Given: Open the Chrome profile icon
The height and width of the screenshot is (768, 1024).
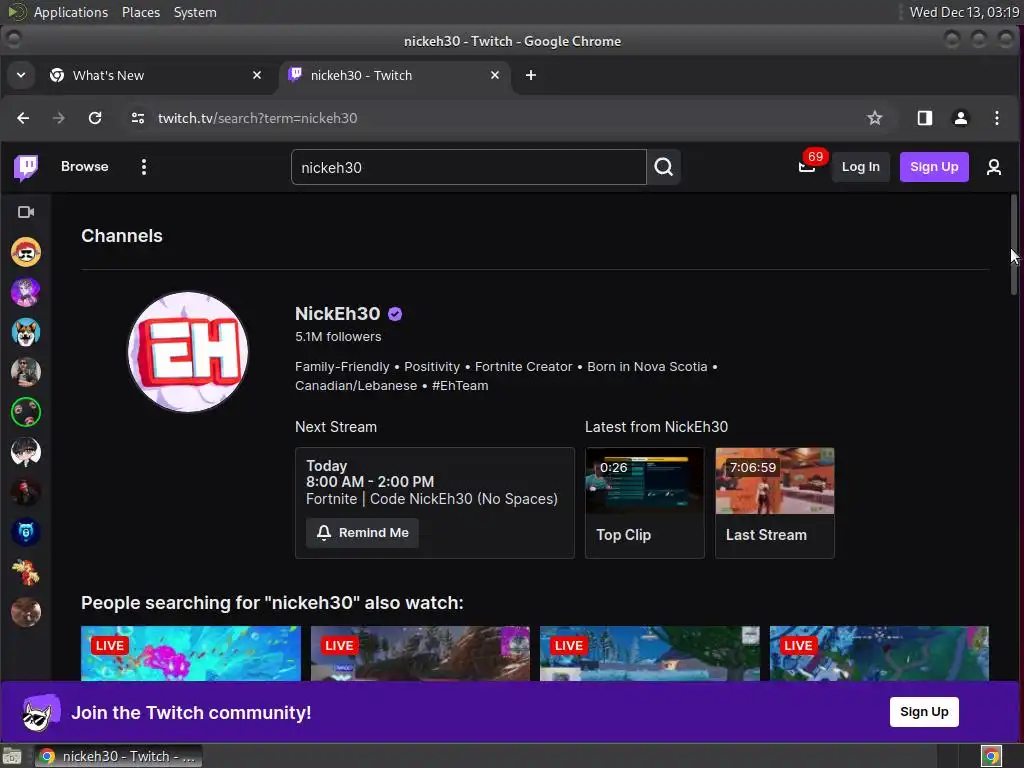Looking at the screenshot, I should pyautogui.click(x=961, y=118).
